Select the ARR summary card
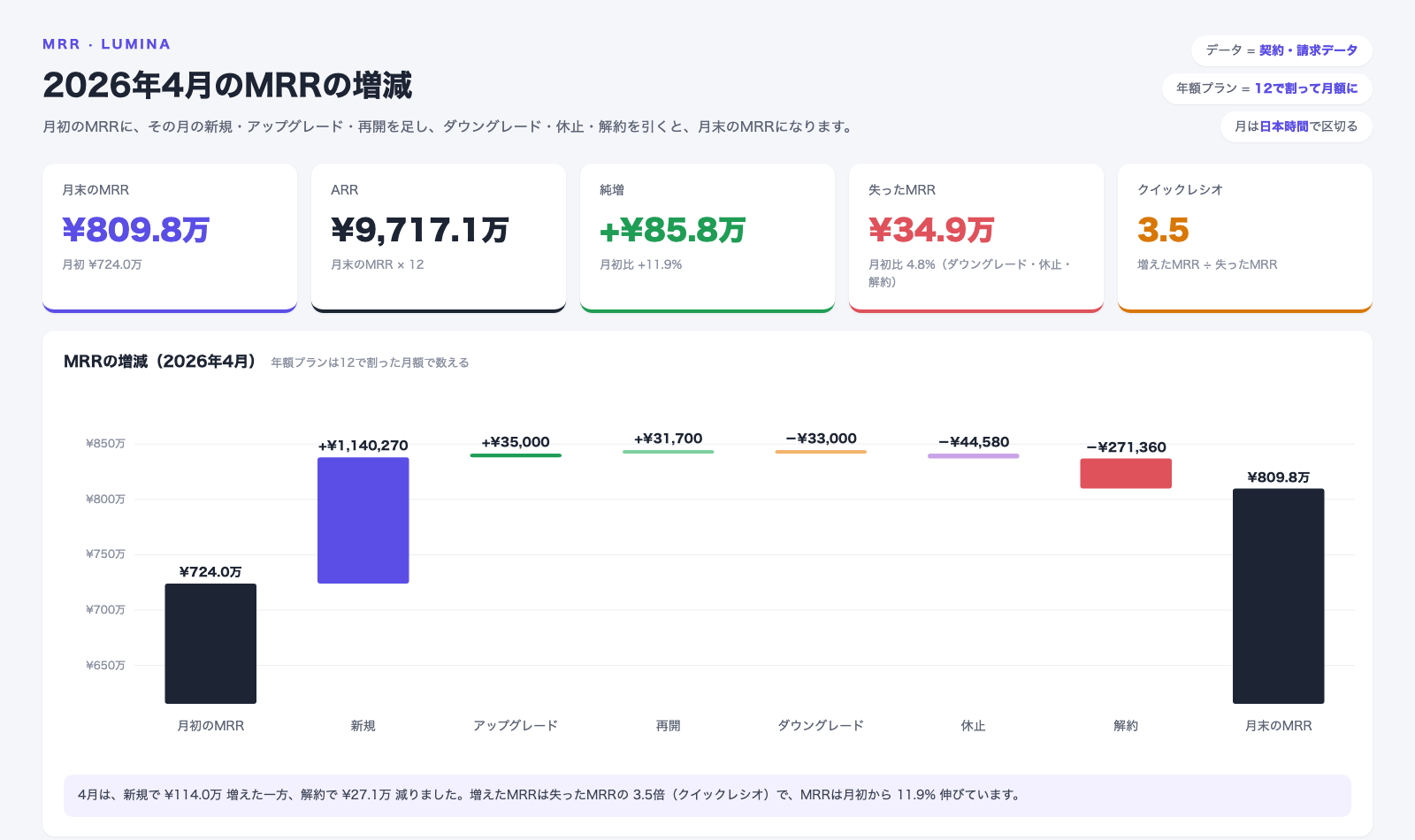The image size is (1415, 840). pos(439,238)
